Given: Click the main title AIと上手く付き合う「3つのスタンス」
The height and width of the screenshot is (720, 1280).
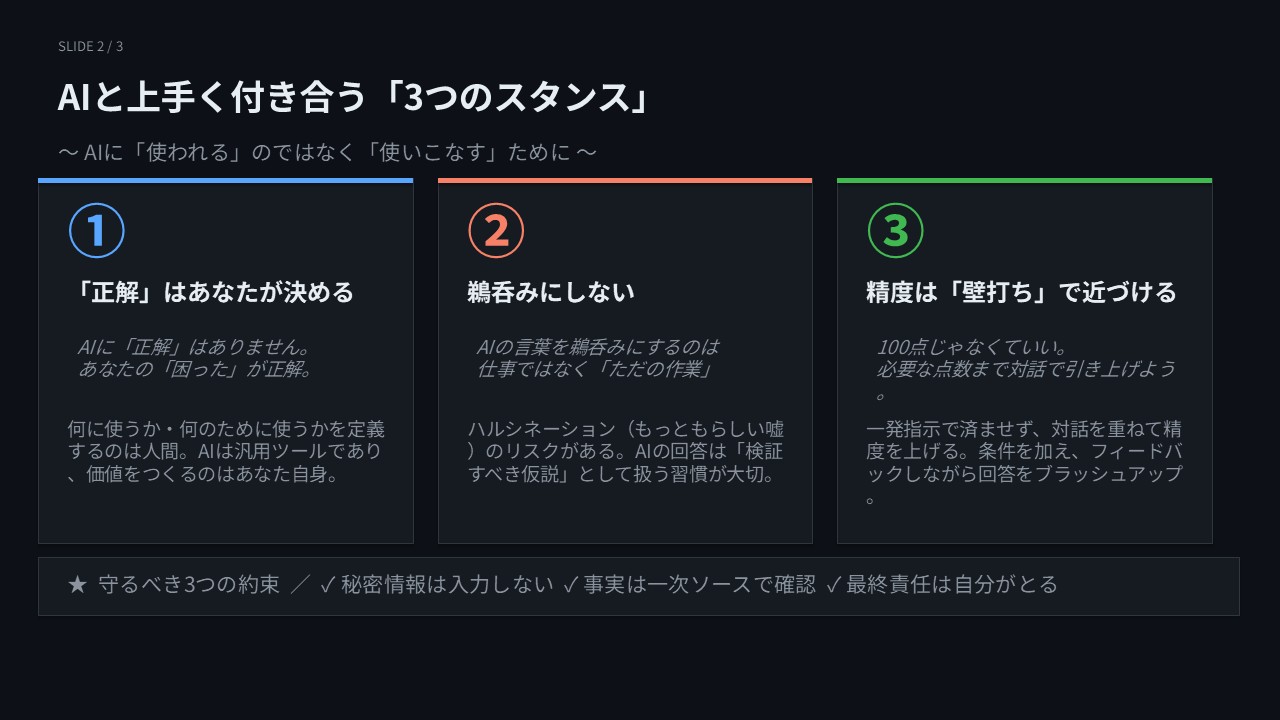Looking at the screenshot, I should tap(354, 97).
